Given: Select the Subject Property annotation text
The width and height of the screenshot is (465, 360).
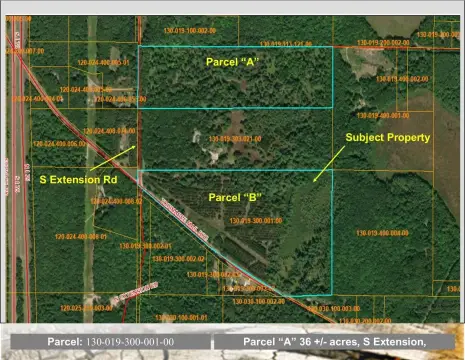Looking at the screenshot, I should pyautogui.click(x=388, y=138).
